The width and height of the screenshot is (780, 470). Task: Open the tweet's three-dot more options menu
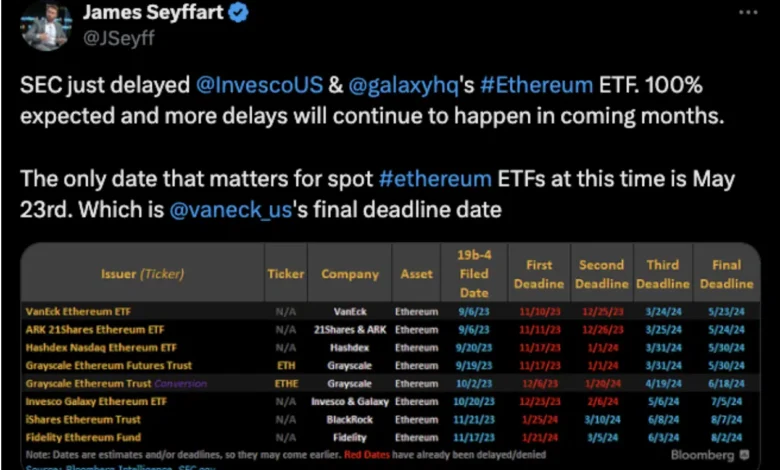(x=747, y=13)
